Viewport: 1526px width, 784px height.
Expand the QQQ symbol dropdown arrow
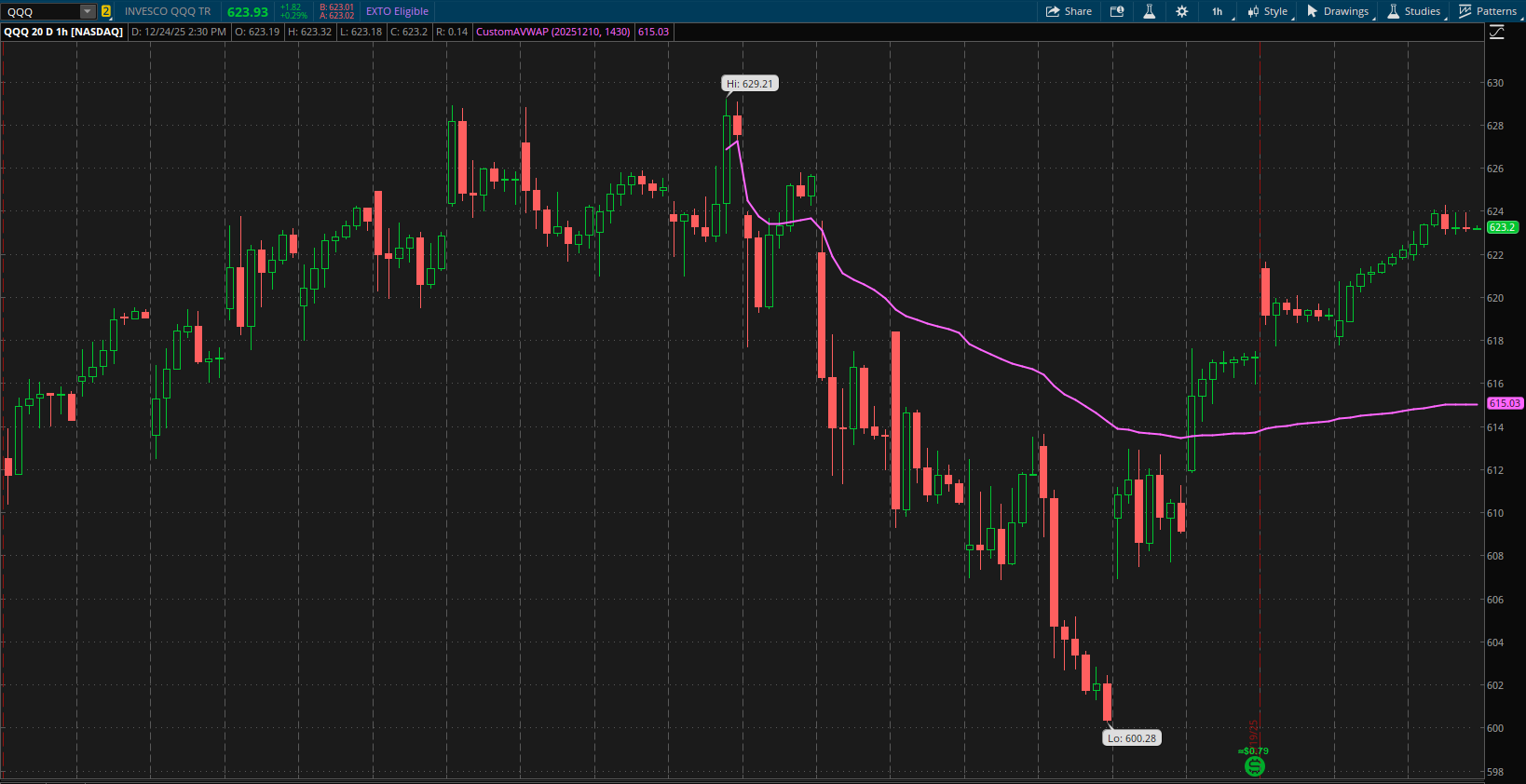coord(88,11)
